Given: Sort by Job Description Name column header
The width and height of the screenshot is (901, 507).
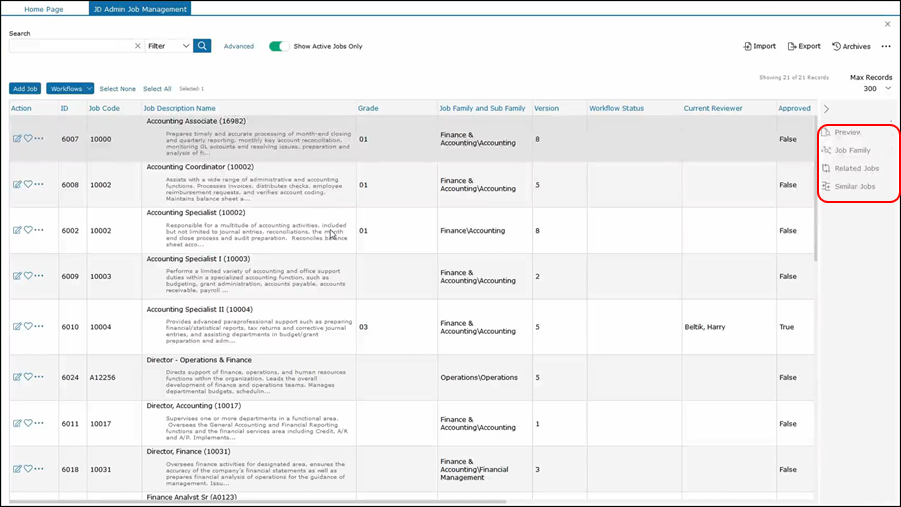Looking at the screenshot, I should pyautogui.click(x=179, y=108).
